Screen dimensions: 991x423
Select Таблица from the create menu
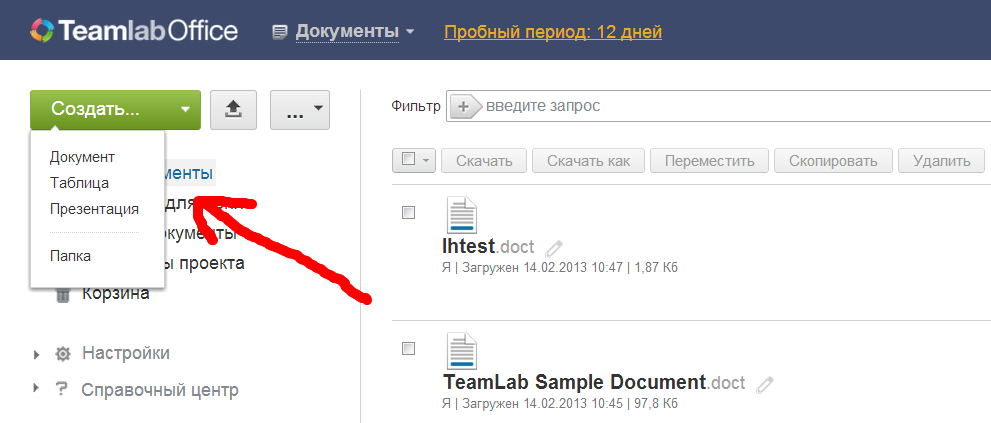point(80,183)
